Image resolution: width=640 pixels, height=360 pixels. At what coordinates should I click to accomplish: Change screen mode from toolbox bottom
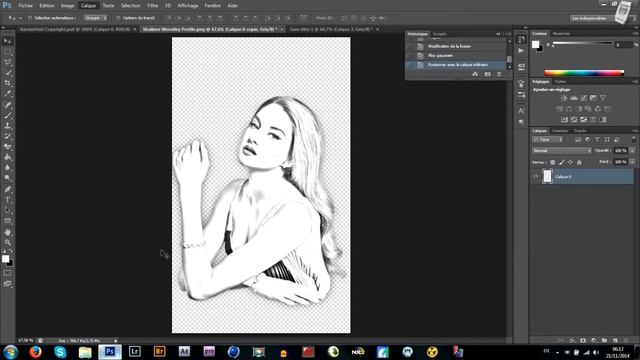click(x=7, y=284)
